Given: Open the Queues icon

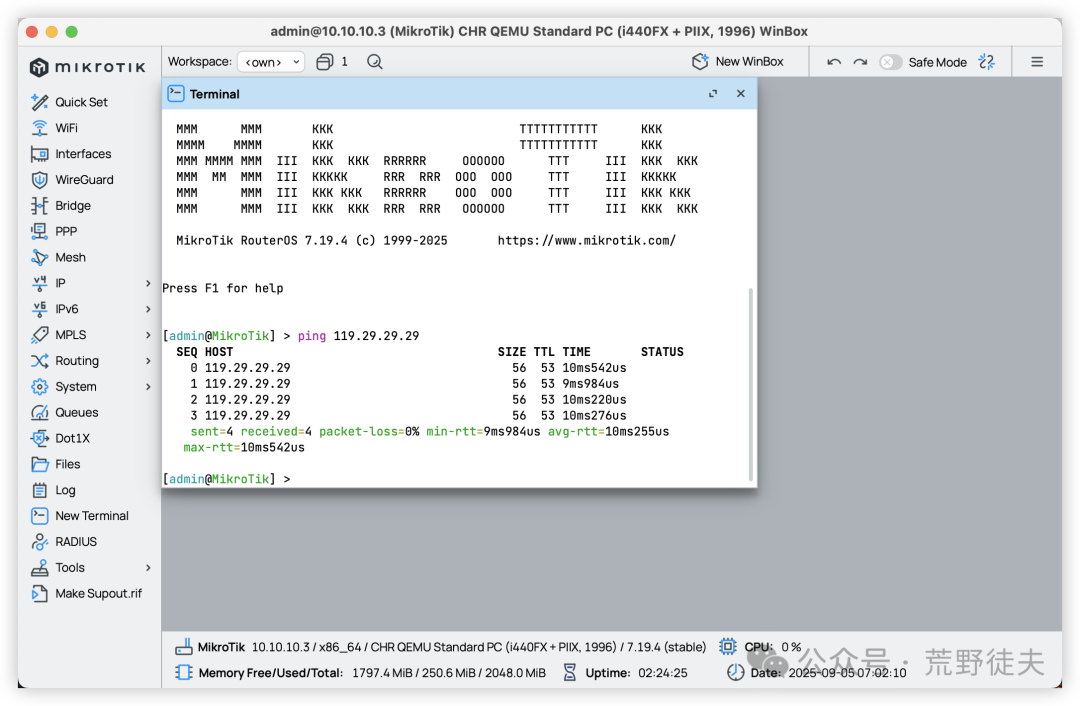Looking at the screenshot, I should pos(39,413).
